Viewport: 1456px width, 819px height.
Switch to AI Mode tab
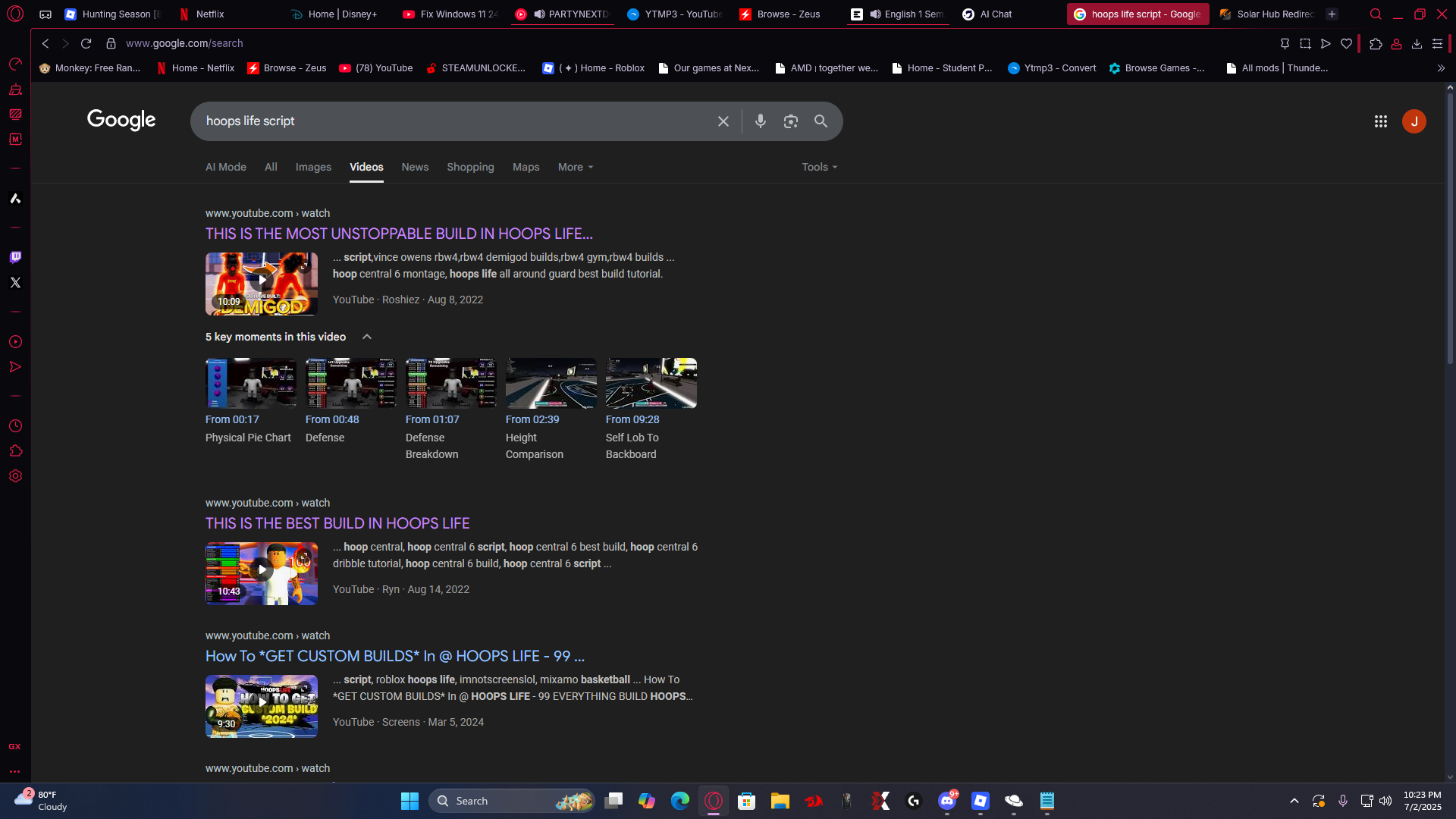[226, 167]
